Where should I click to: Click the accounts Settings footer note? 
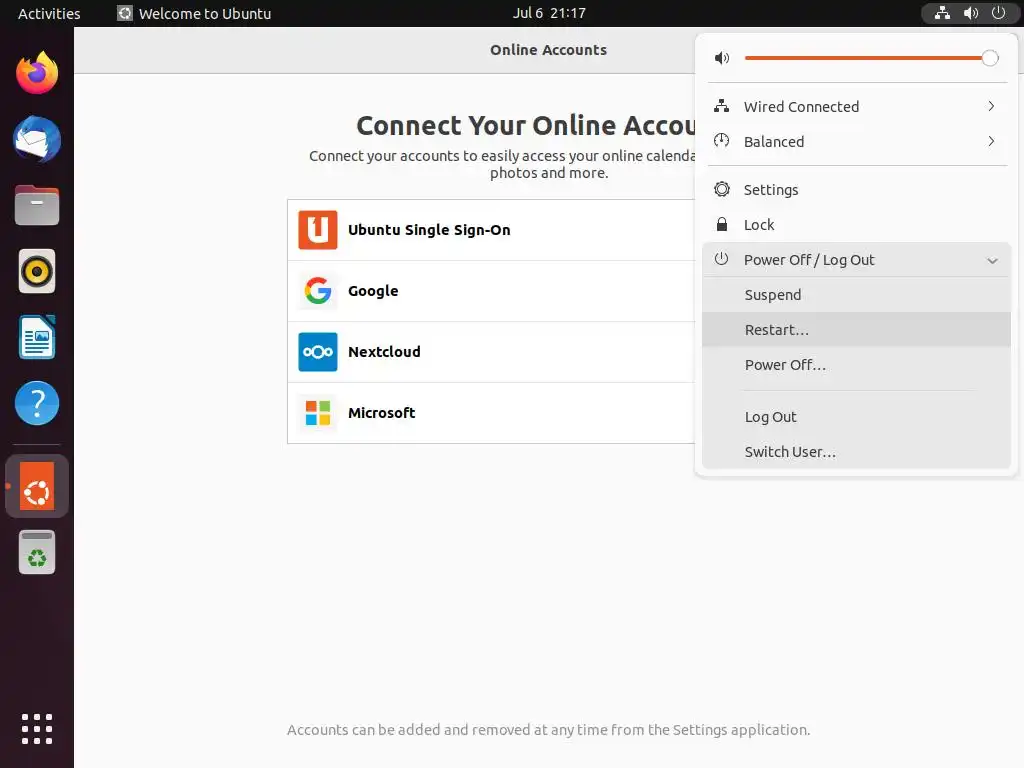tap(549, 729)
